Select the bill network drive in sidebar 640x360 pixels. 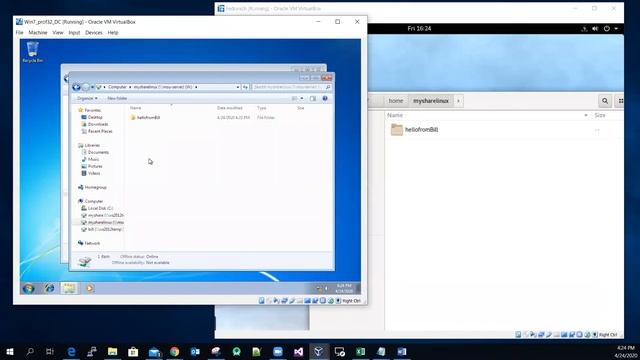pos(102,229)
